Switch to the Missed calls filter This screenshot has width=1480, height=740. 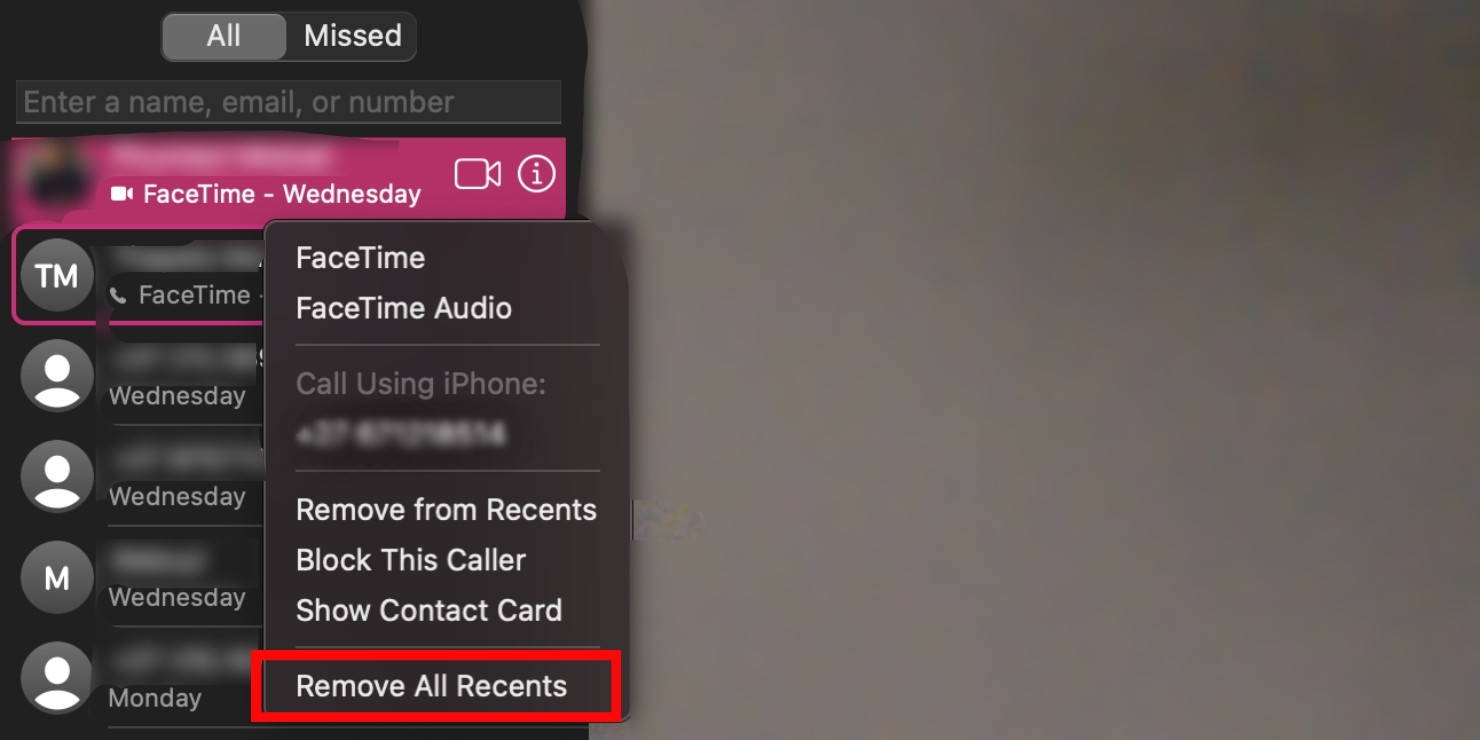[352, 36]
